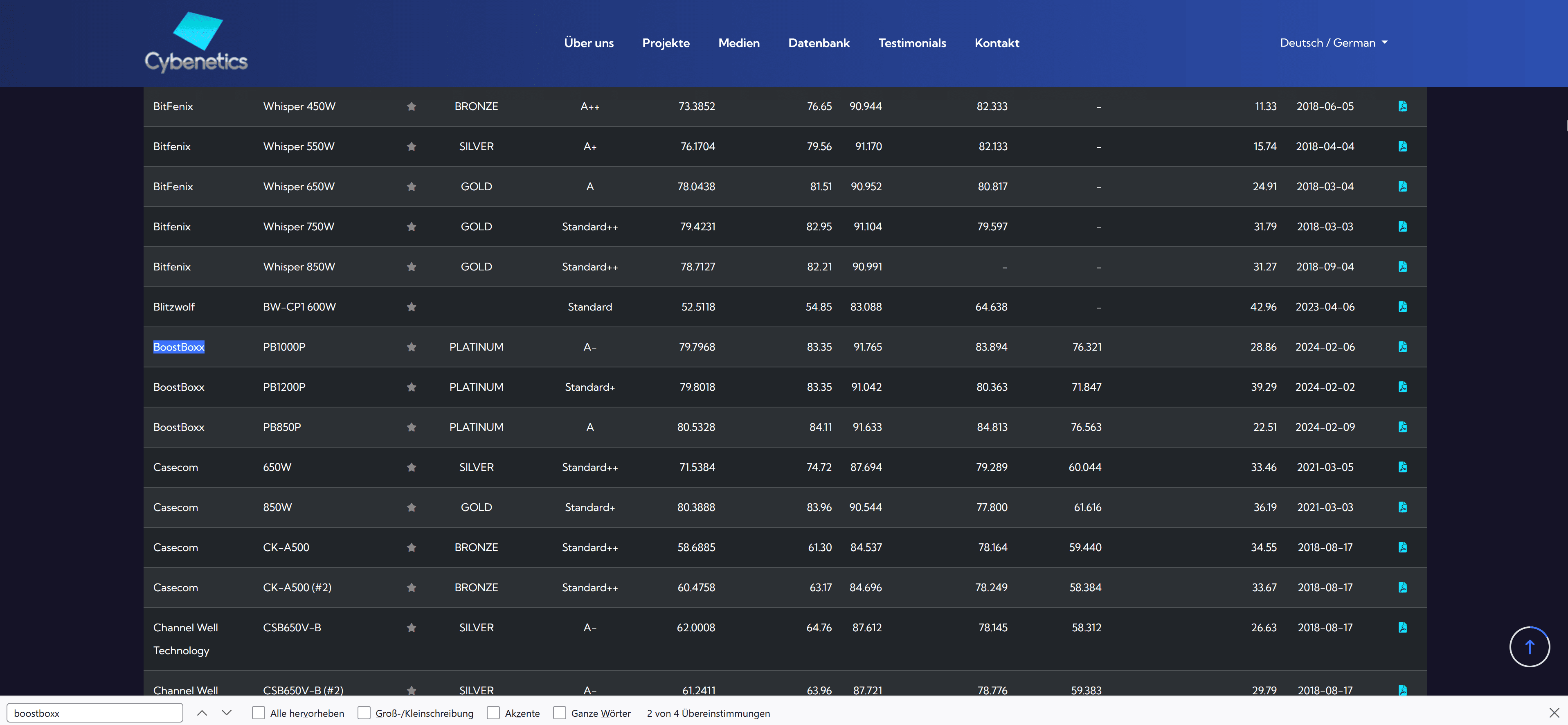This screenshot has width=1568, height=725.
Task: Enable the Alle hervorheben checkbox
Action: point(259,713)
